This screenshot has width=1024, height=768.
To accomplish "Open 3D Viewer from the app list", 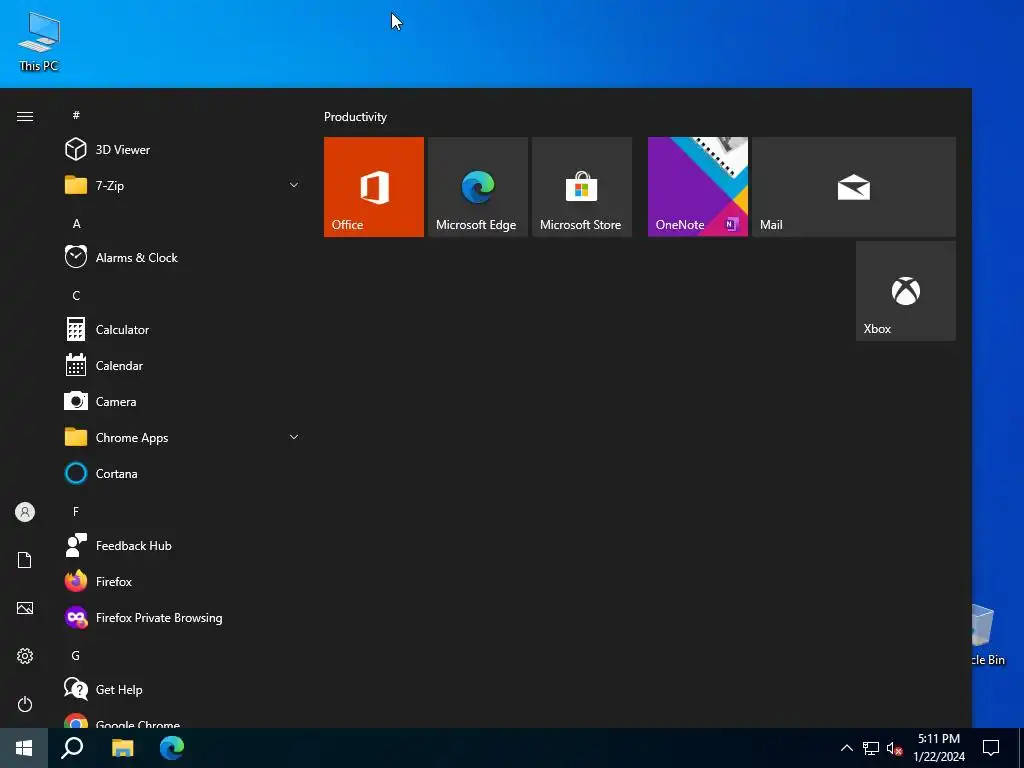I will coord(183,150).
